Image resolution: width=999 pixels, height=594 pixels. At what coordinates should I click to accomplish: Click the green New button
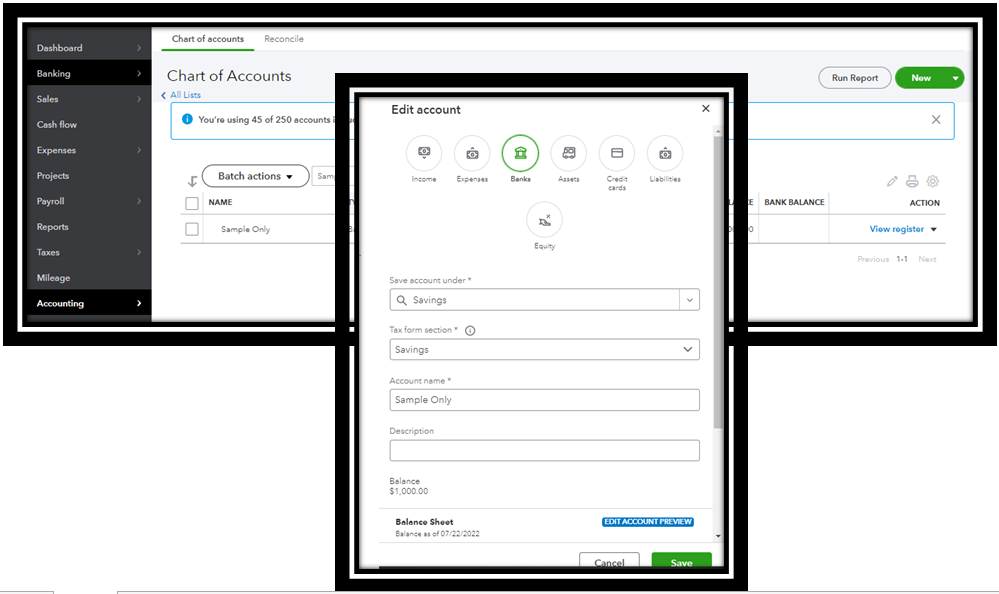click(921, 78)
